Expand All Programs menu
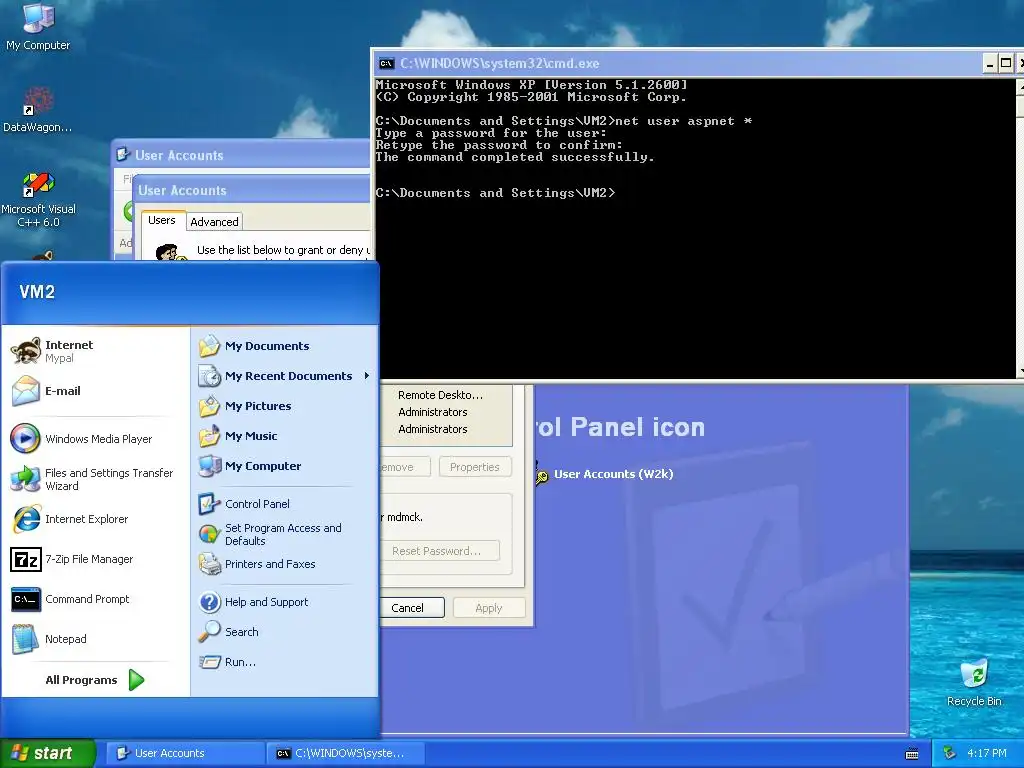 (x=94, y=680)
